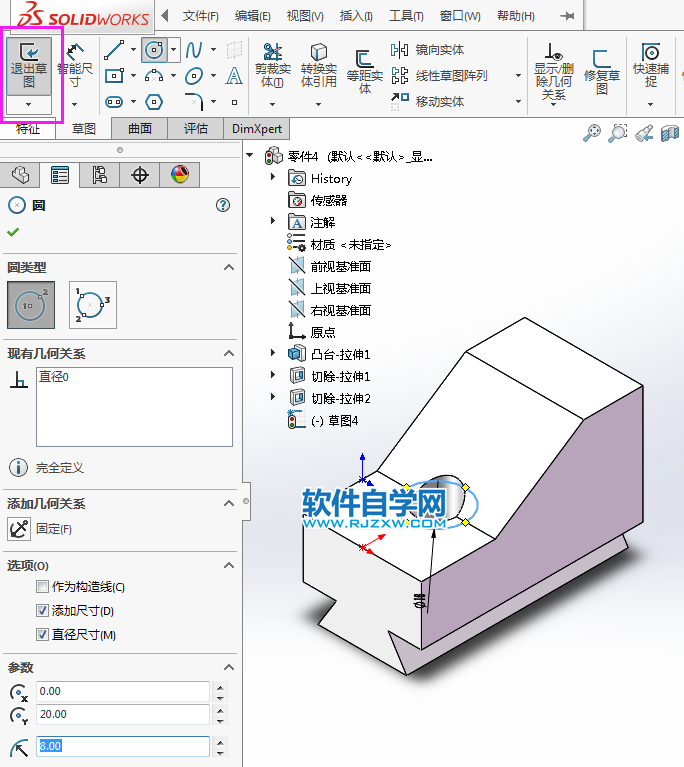
Task: Select the Arc sketch tool
Action: (x=154, y=76)
